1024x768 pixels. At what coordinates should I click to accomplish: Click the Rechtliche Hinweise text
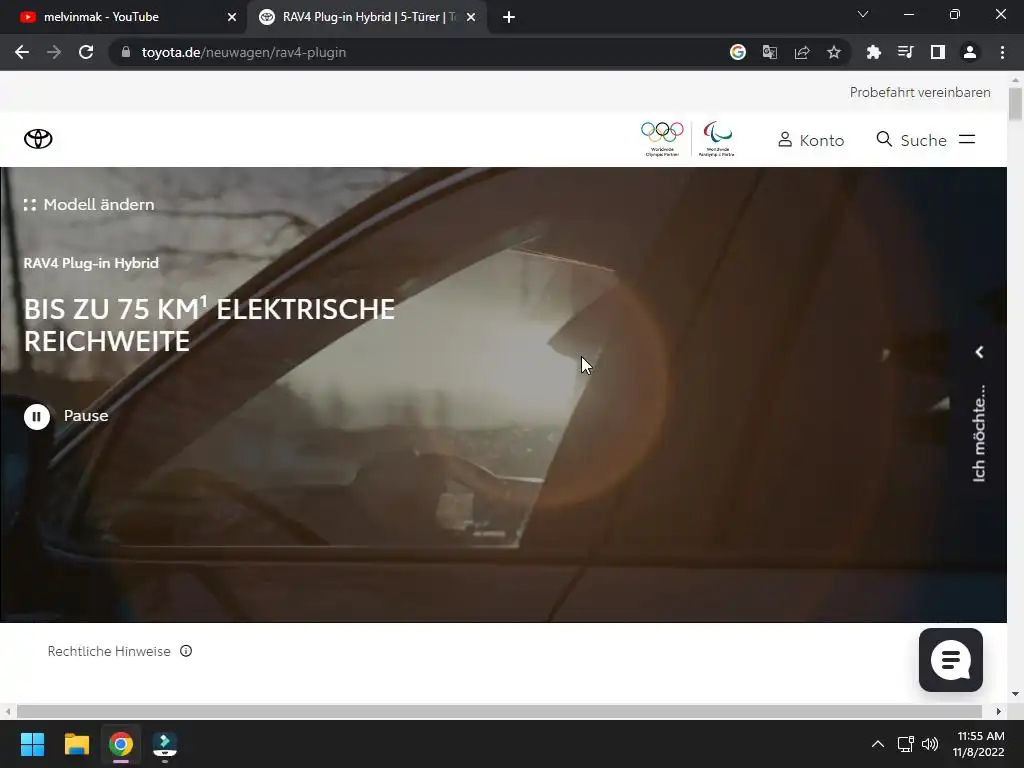pyautogui.click(x=109, y=651)
